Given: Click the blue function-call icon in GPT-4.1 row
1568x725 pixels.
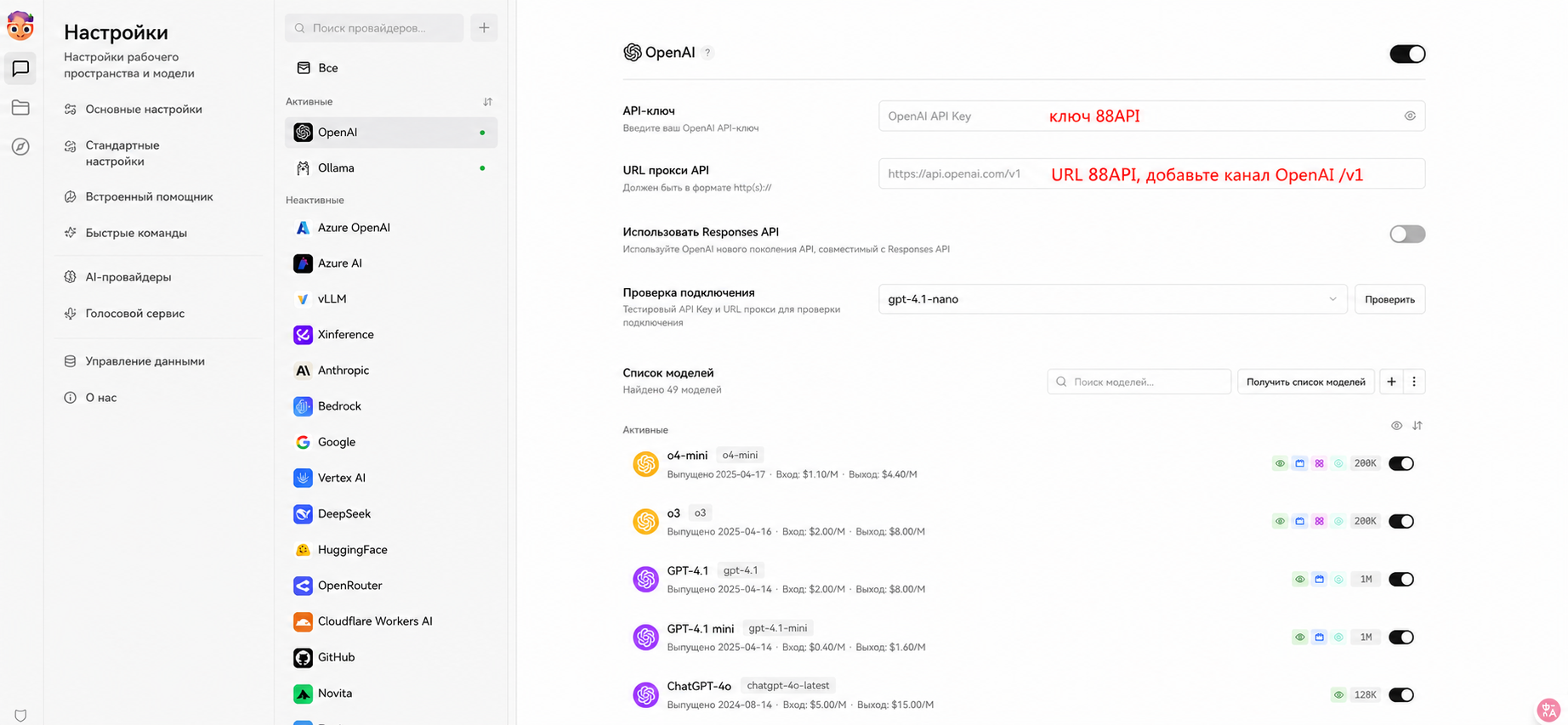Looking at the screenshot, I should click(x=1319, y=579).
